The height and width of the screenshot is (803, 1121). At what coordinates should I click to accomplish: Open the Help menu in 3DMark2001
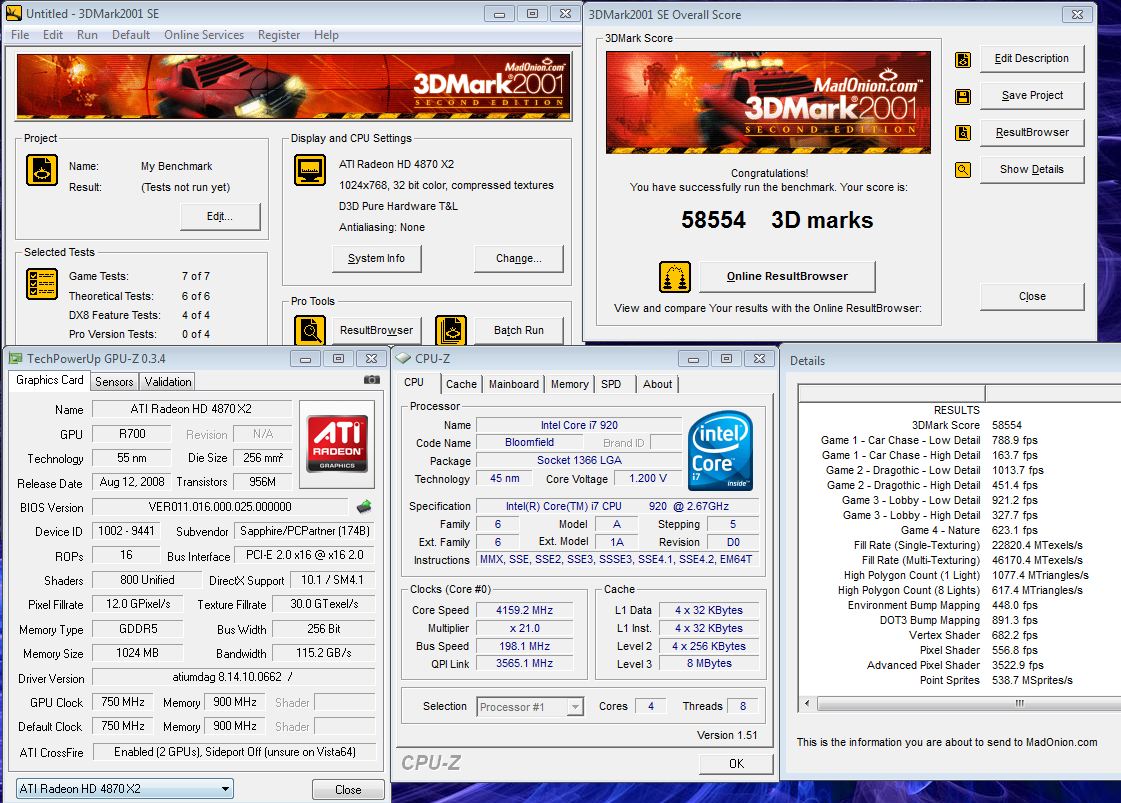tap(326, 34)
